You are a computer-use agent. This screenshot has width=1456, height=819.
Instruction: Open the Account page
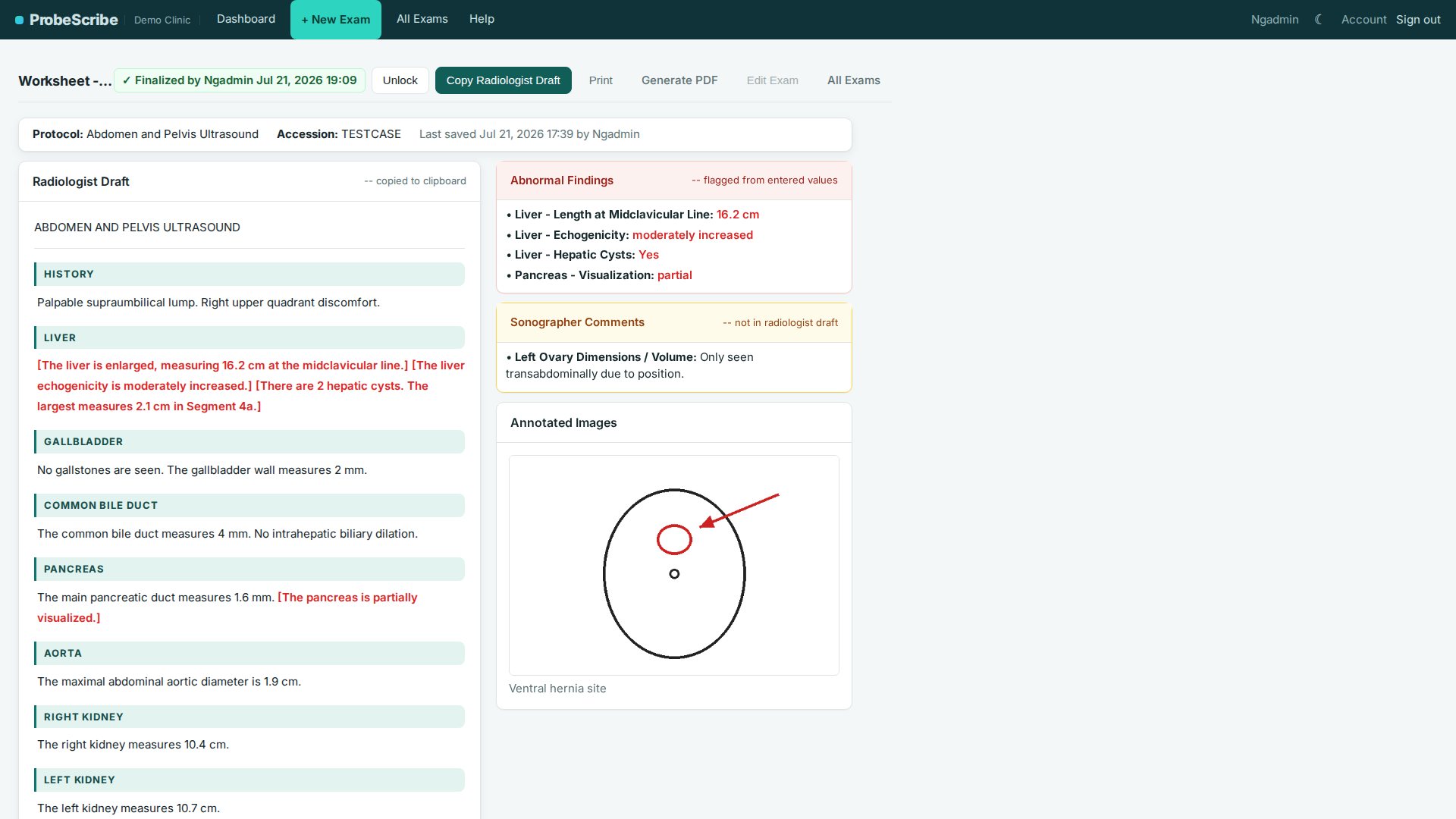1363,20
